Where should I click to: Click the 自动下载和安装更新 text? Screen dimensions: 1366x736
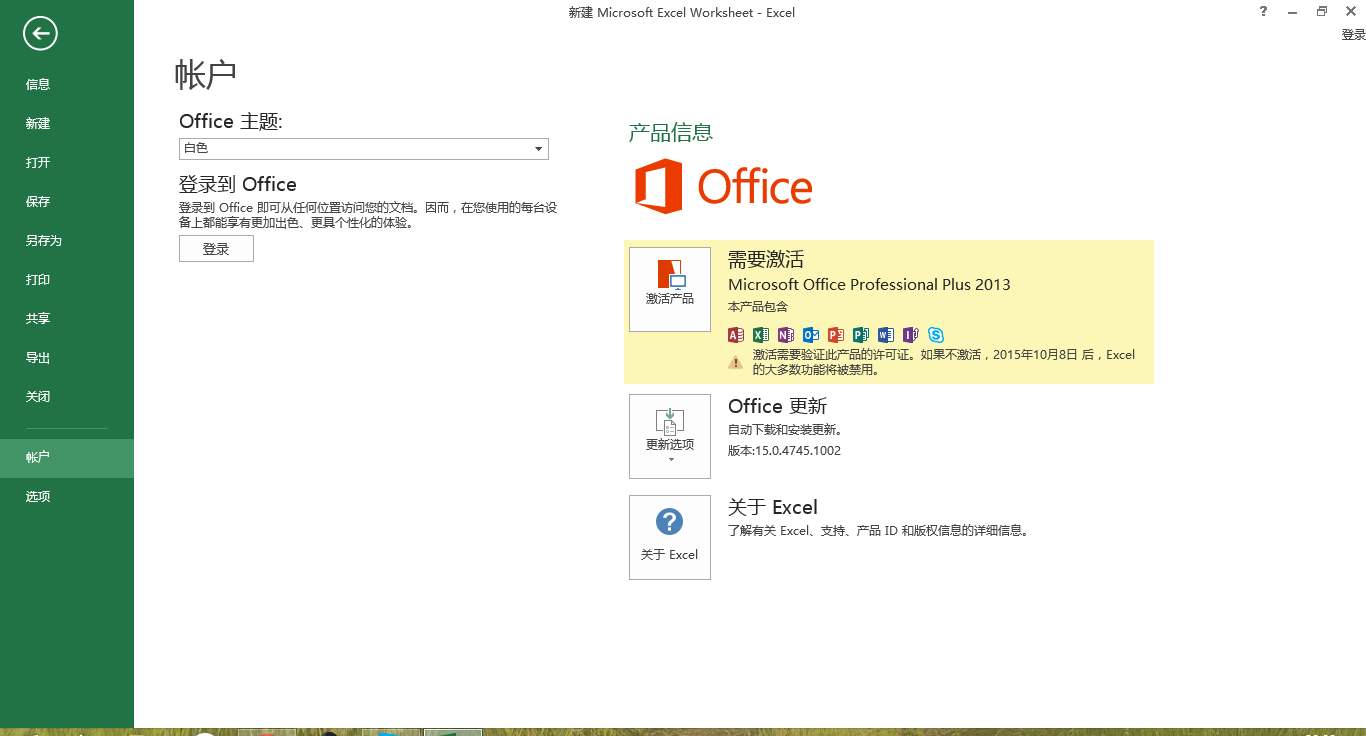pyautogui.click(x=785, y=431)
